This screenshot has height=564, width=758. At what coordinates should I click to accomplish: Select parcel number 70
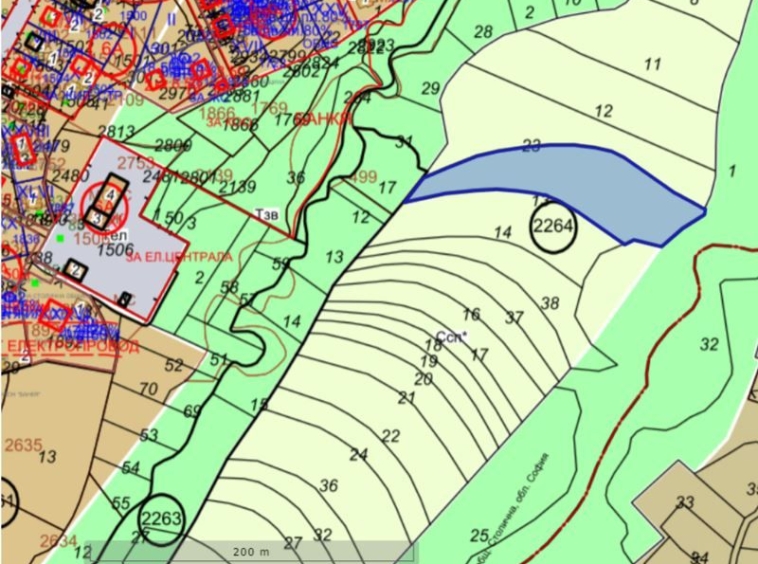[148, 389]
